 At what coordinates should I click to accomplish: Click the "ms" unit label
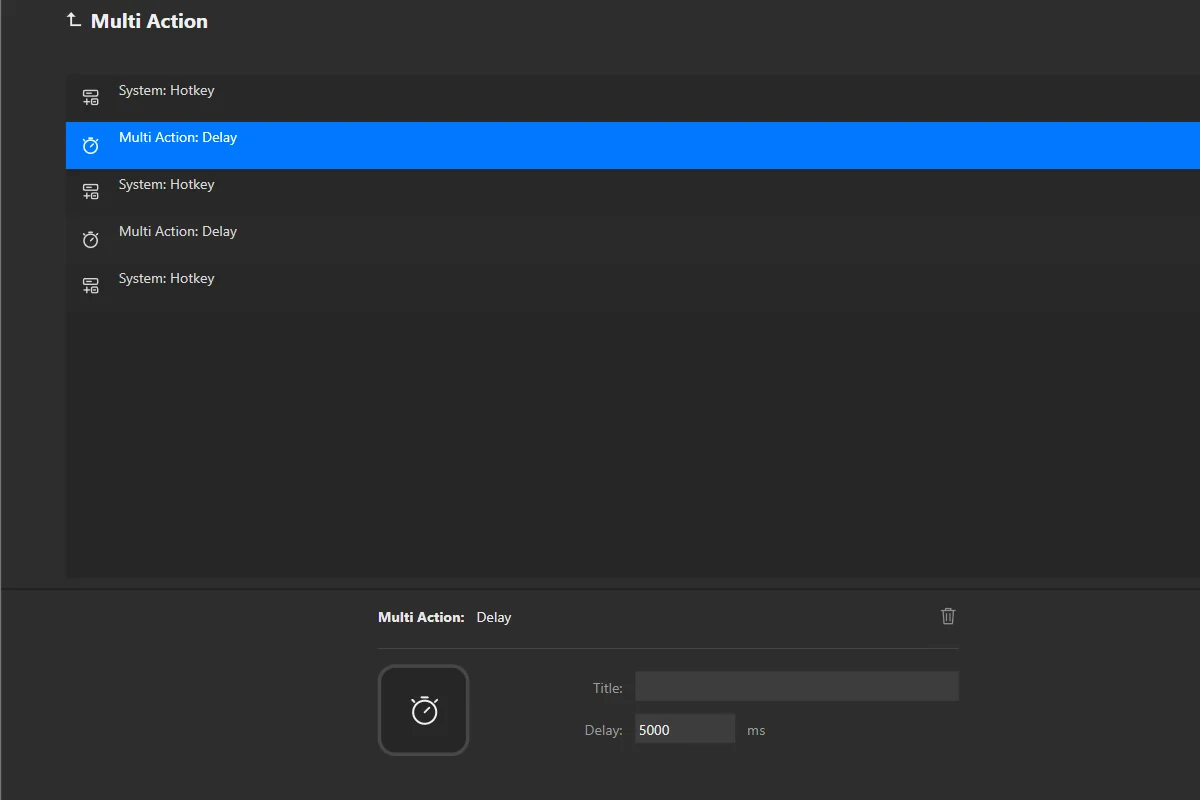[x=756, y=730]
